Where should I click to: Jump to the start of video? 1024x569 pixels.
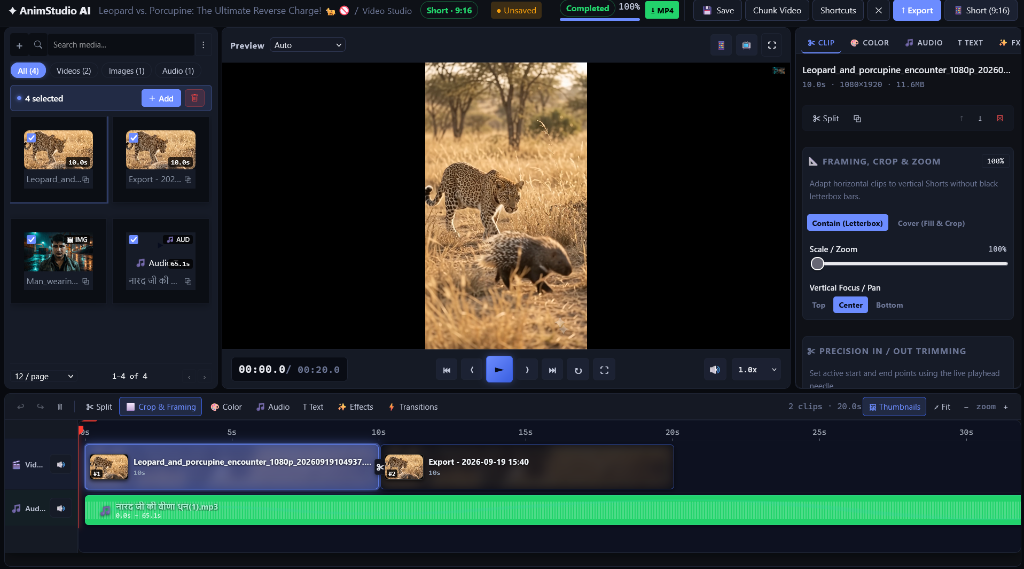click(447, 370)
